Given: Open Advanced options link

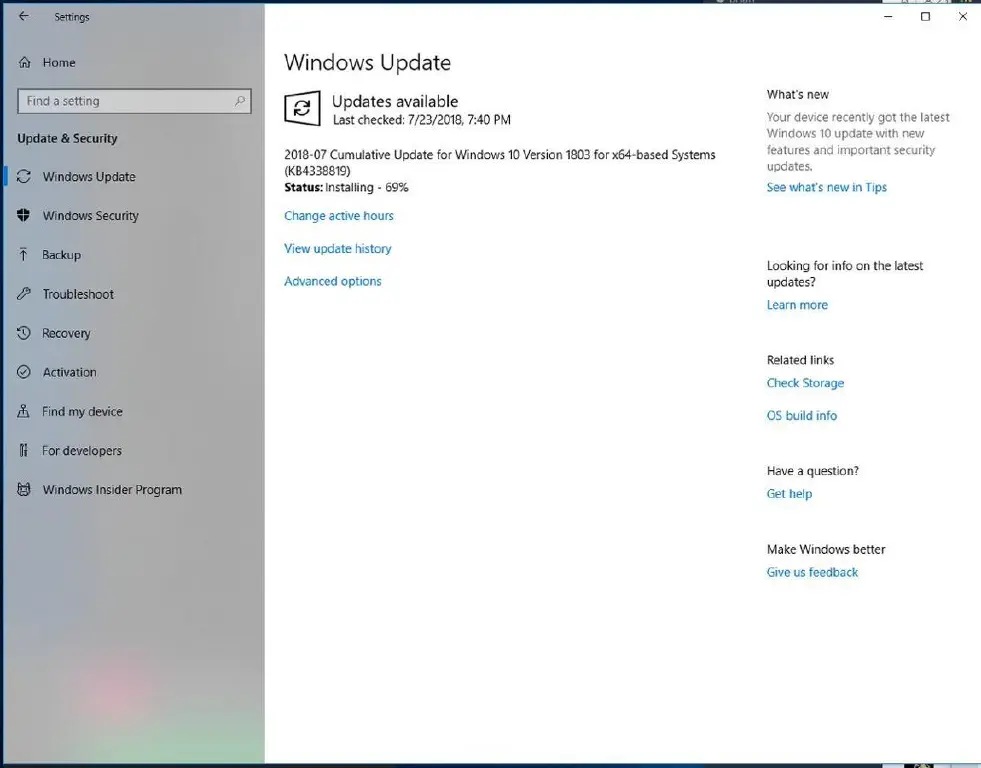Looking at the screenshot, I should coord(333,281).
